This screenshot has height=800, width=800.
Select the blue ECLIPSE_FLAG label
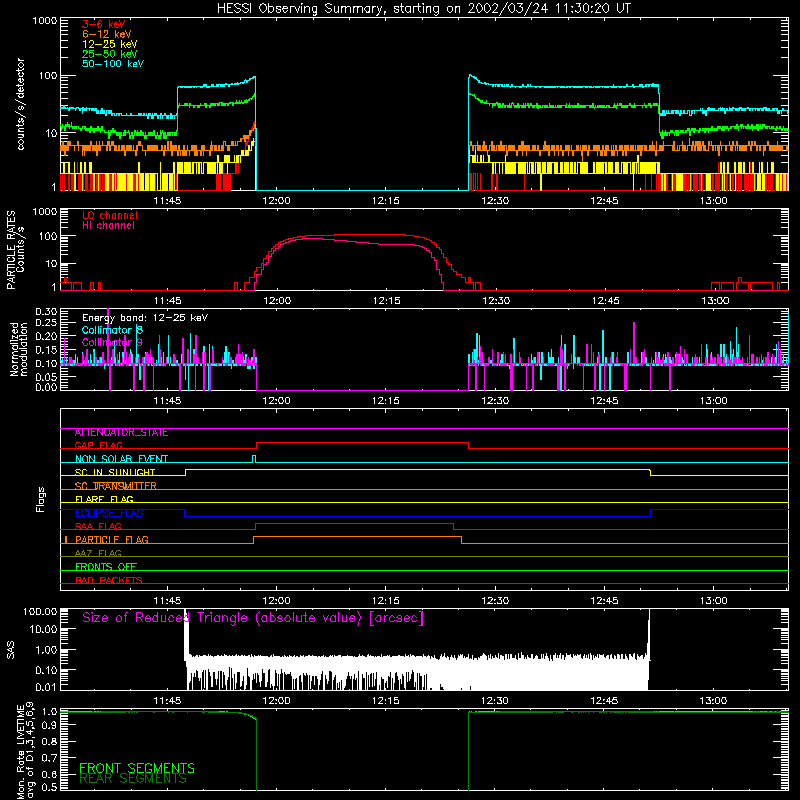pos(109,513)
